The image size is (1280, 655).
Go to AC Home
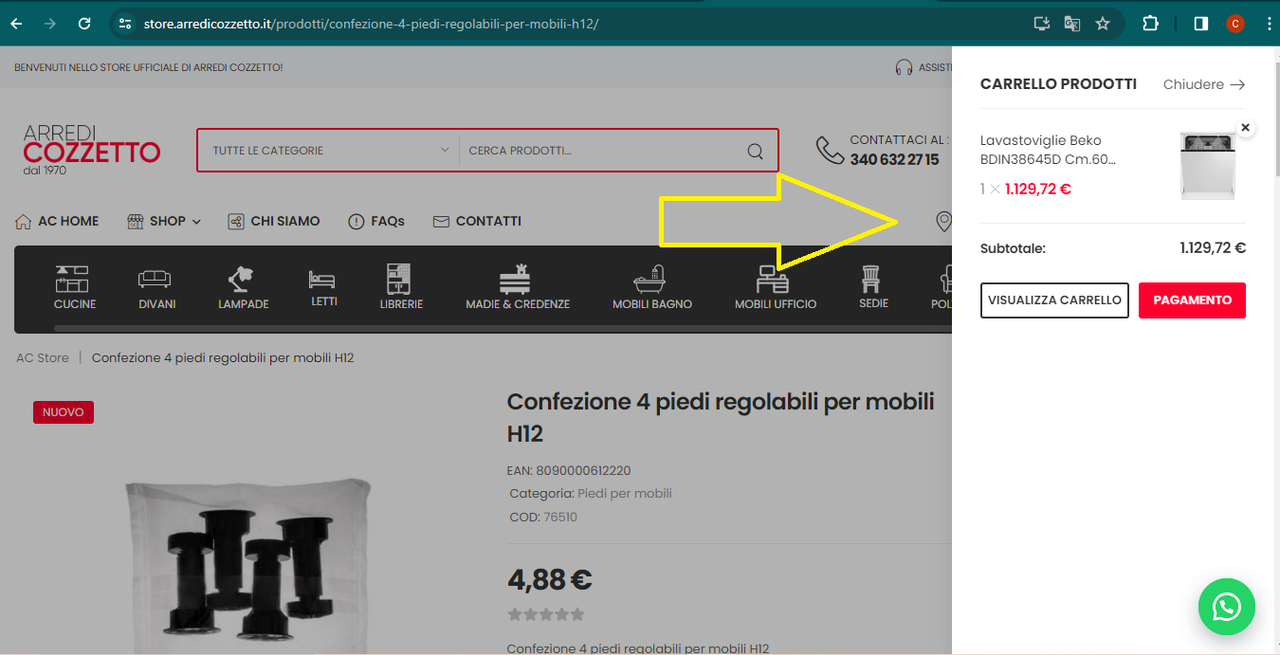pos(57,221)
